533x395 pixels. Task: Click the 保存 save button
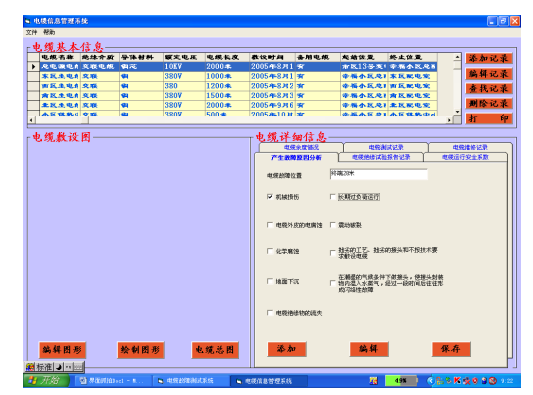pos(451,349)
